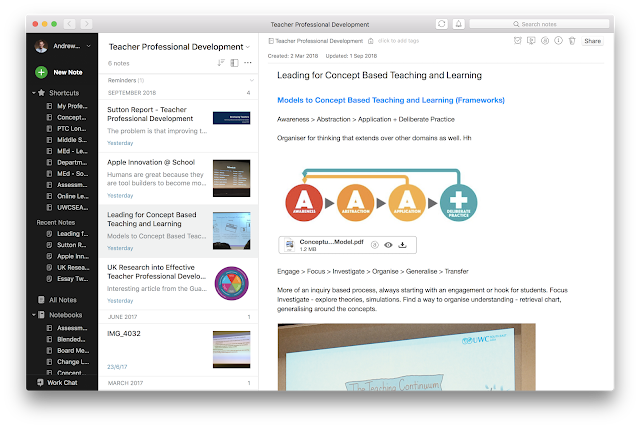Click the annotate icon beside note info

pyautogui.click(x=545, y=40)
